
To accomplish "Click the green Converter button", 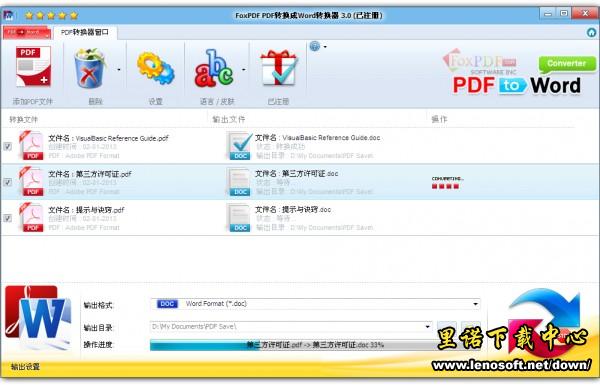I will click(x=567, y=64).
